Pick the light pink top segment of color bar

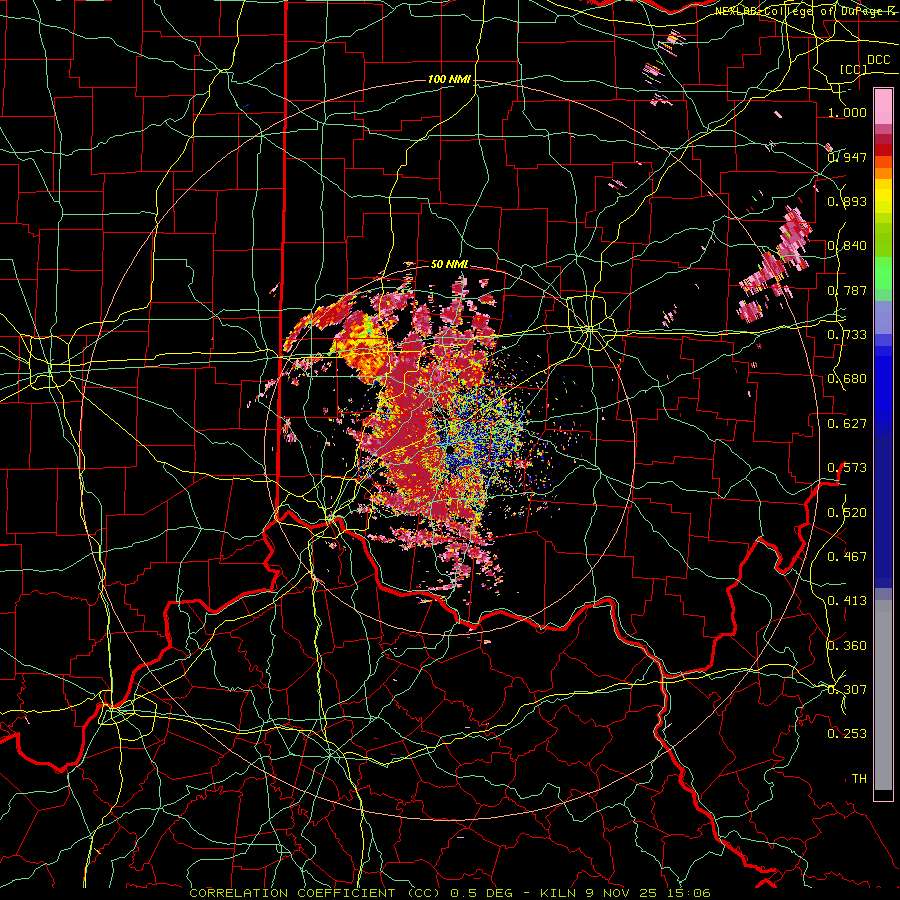(883, 106)
